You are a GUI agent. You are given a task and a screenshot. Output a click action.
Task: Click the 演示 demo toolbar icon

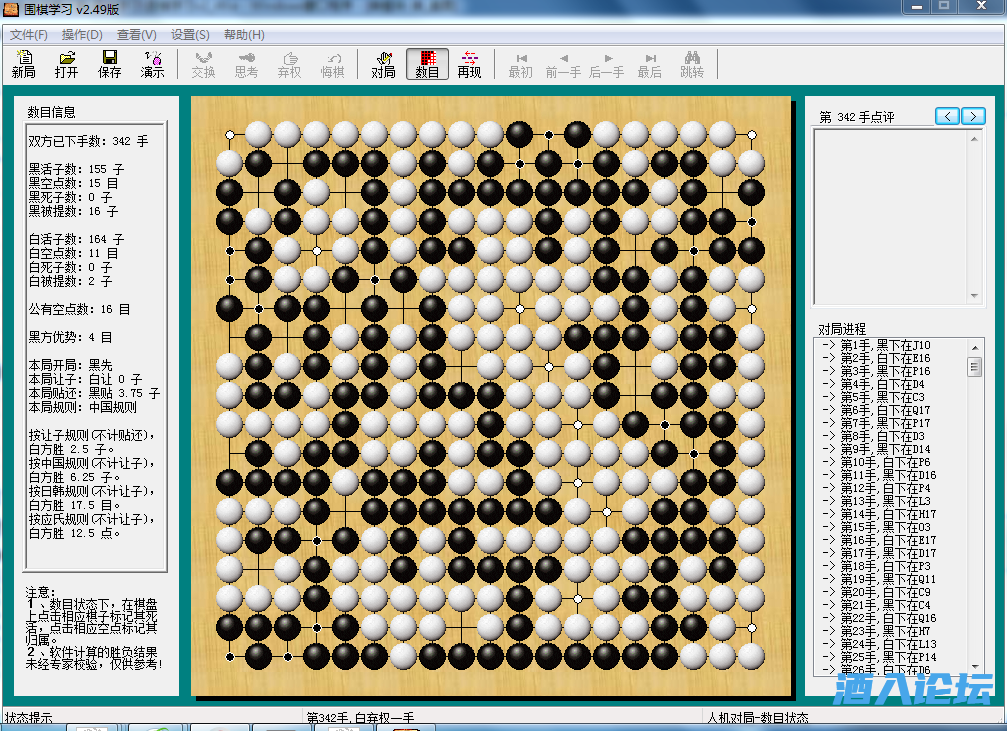(152, 64)
